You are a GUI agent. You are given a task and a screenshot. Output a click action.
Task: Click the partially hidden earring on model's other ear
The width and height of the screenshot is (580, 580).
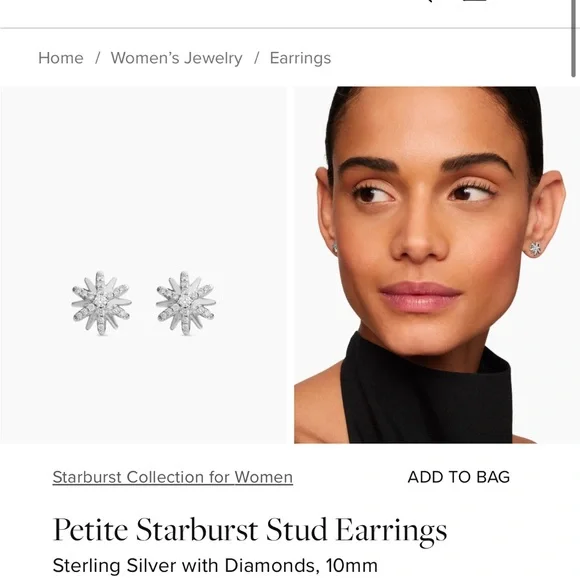(x=335, y=248)
